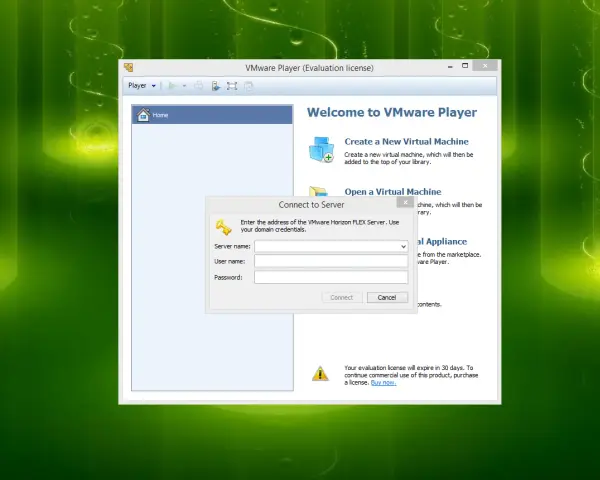This screenshot has height=480, width=600.
Task: Click the Connect button in dialog
Action: tap(342, 297)
